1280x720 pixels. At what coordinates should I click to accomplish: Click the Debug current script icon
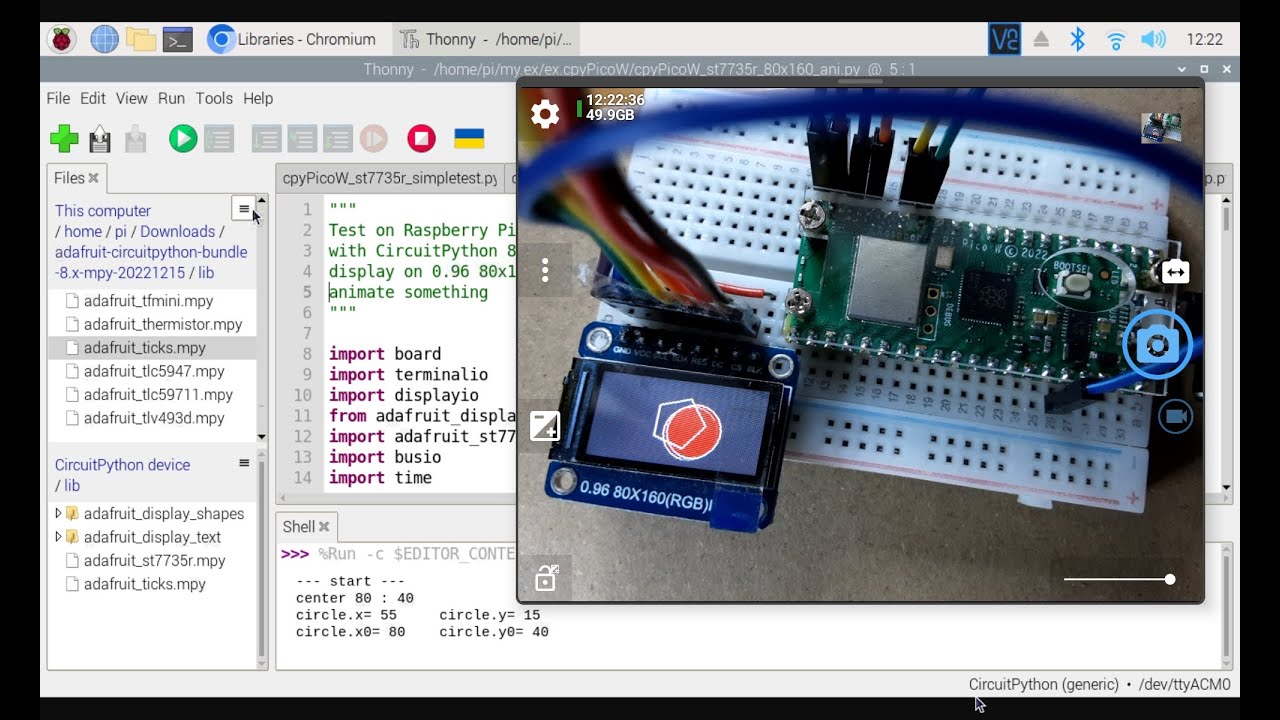(x=219, y=139)
